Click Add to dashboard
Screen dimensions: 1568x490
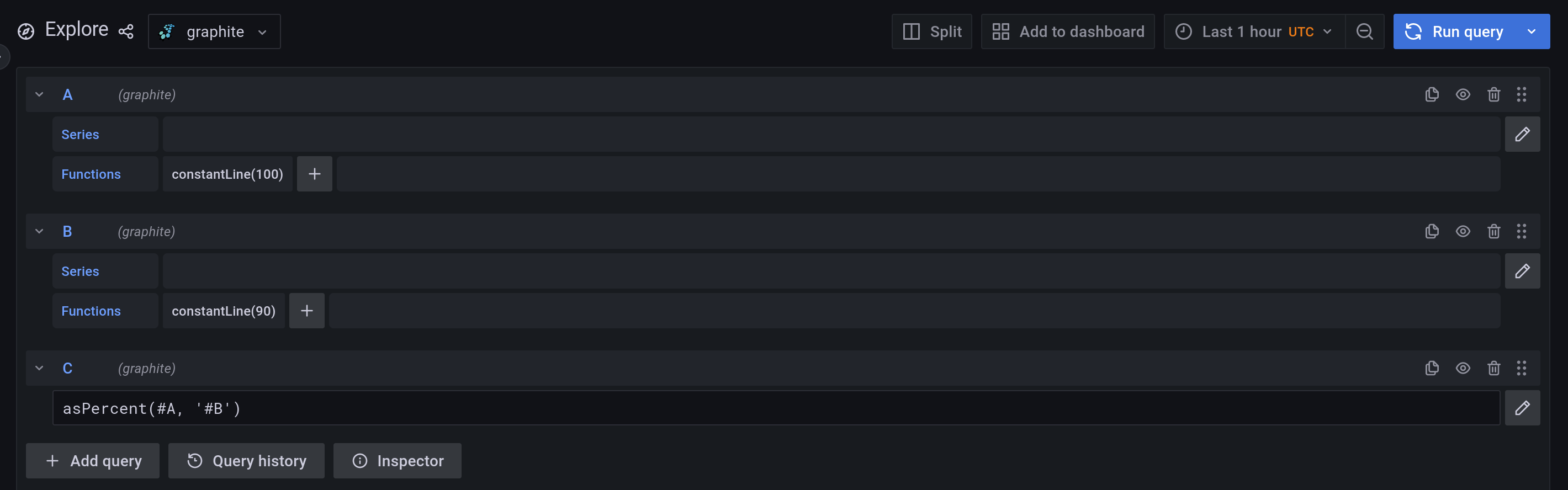coord(1068,31)
